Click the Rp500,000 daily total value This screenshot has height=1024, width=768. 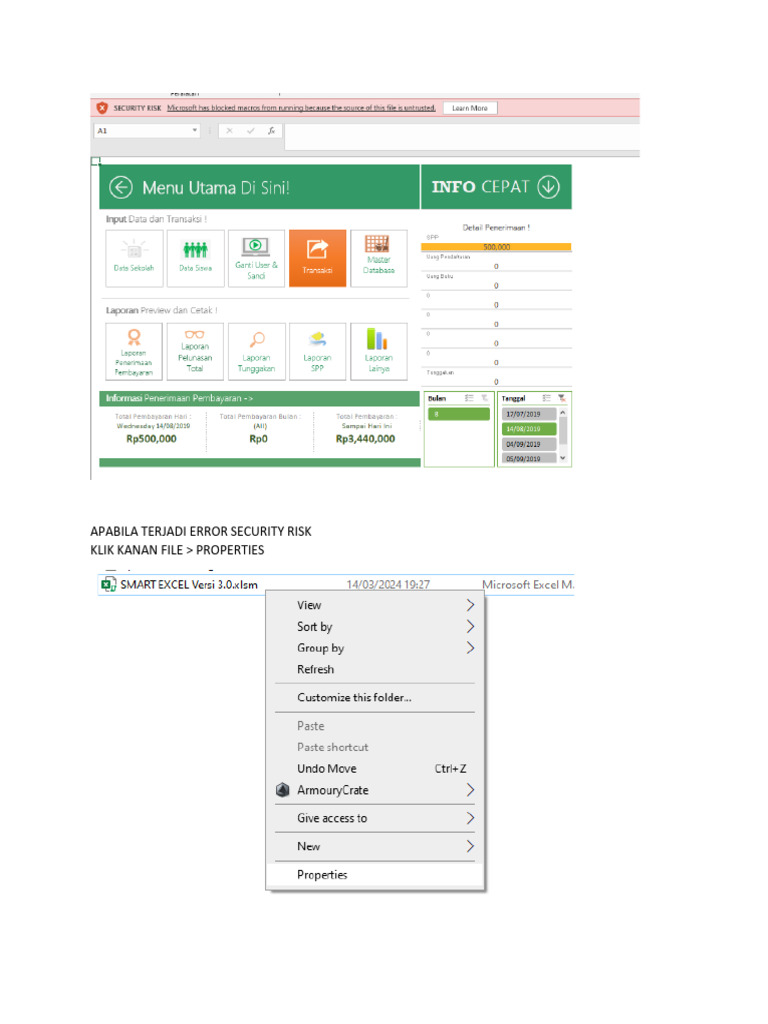click(x=152, y=439)
